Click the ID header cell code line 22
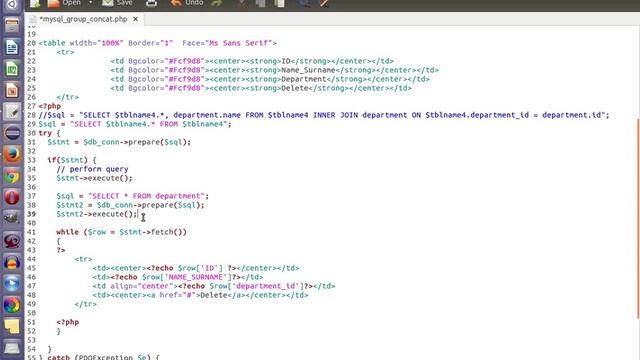The width and height of the screenshot is (640, 360). (x=252, y=61)
